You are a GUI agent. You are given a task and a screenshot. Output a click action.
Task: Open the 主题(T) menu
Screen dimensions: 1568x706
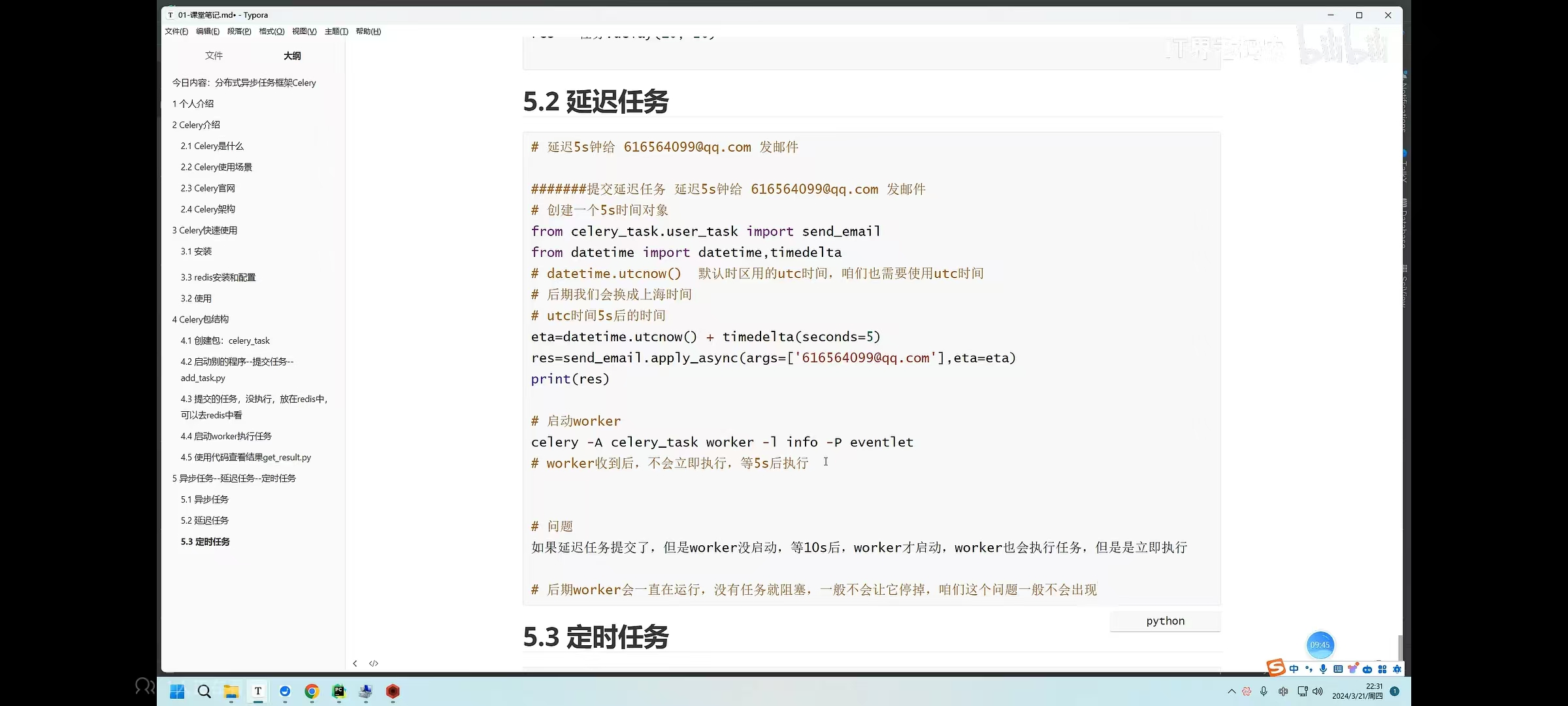[x=336, y=31]
